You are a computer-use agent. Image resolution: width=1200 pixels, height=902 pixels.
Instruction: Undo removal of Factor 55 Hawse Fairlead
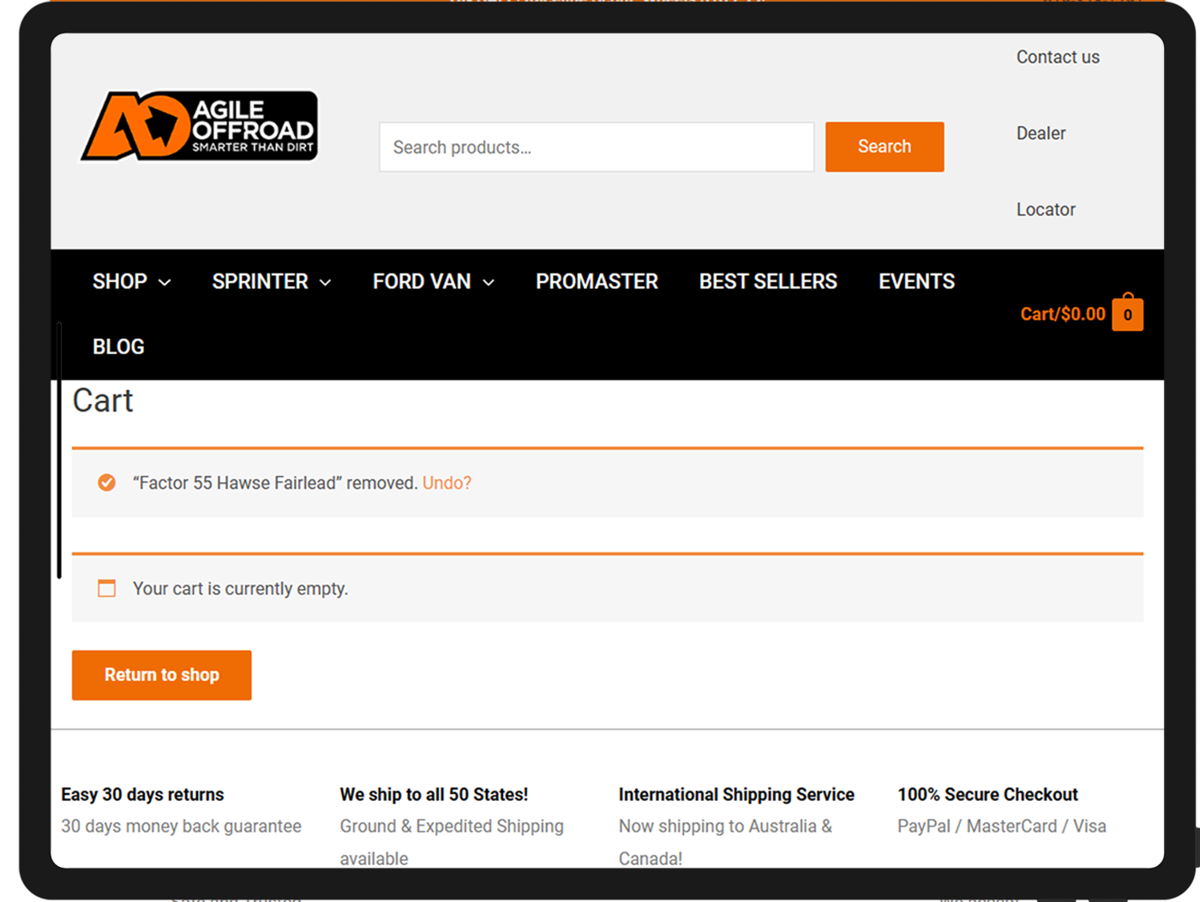[x=446, y=483]
